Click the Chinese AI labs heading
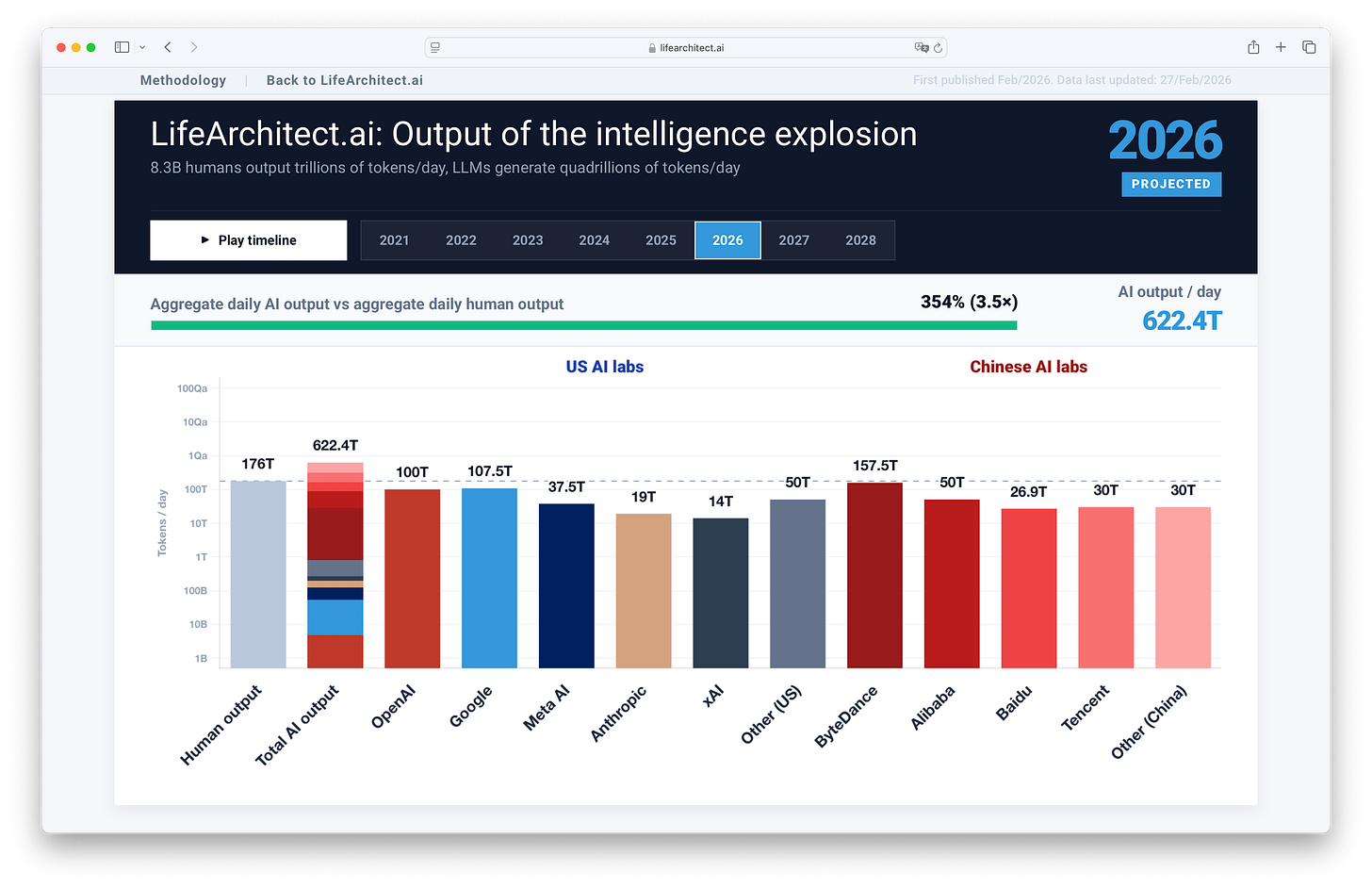This screenshot has width=1372, height=888. point(1029,367)
